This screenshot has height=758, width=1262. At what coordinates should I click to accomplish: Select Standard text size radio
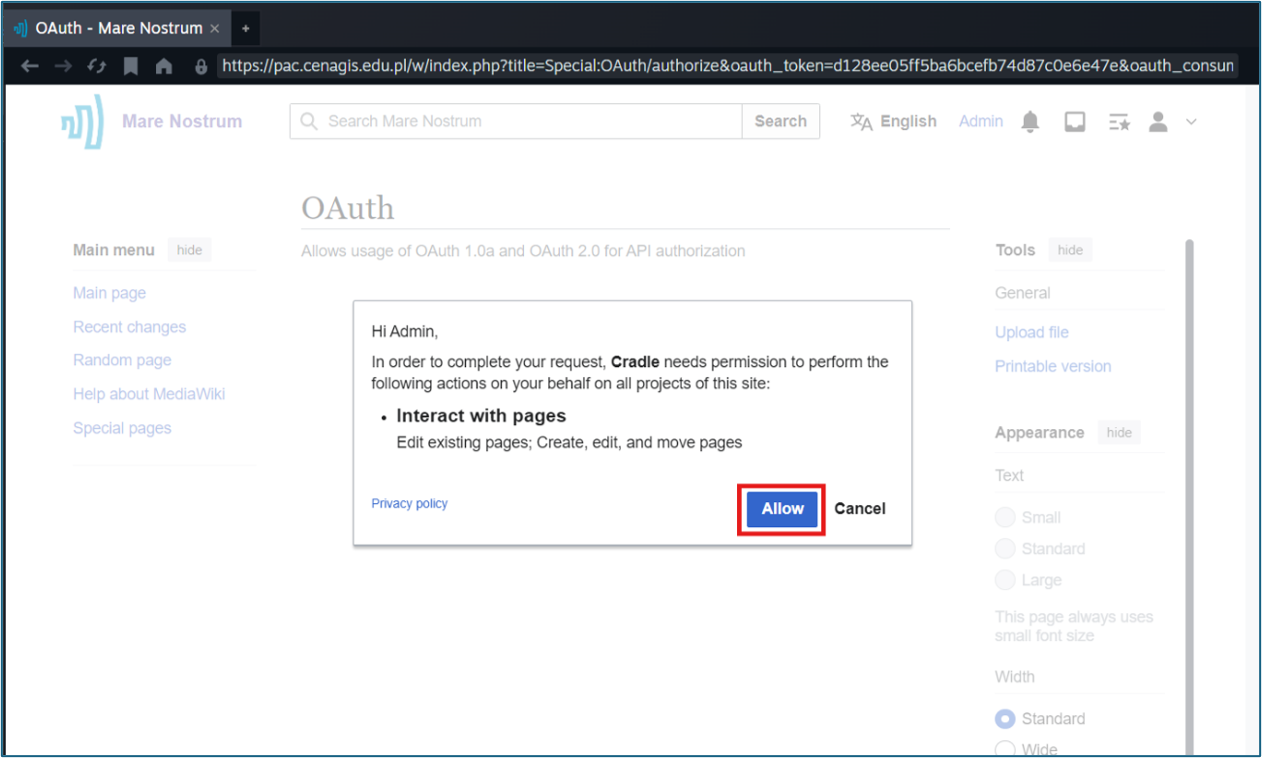point(1005,548)
